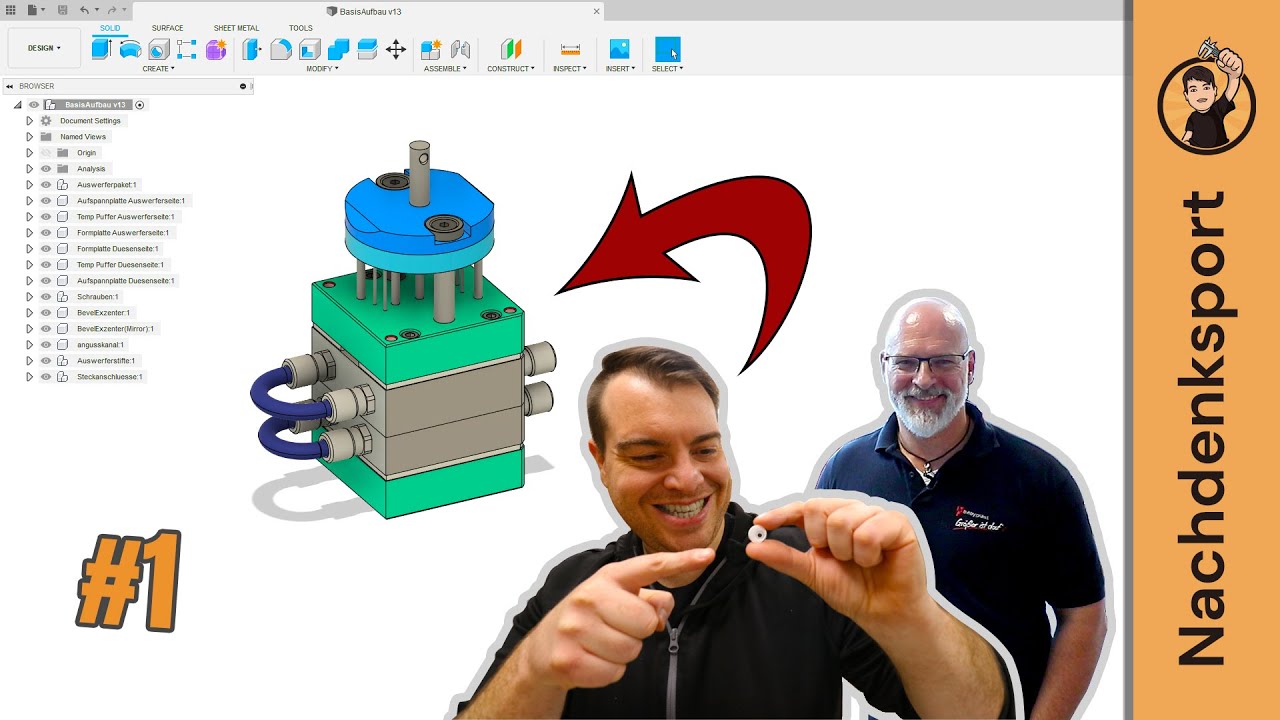Activate the Select tool icon
Viewport: 1280px width, 720px height.
(x=667, y=49)
